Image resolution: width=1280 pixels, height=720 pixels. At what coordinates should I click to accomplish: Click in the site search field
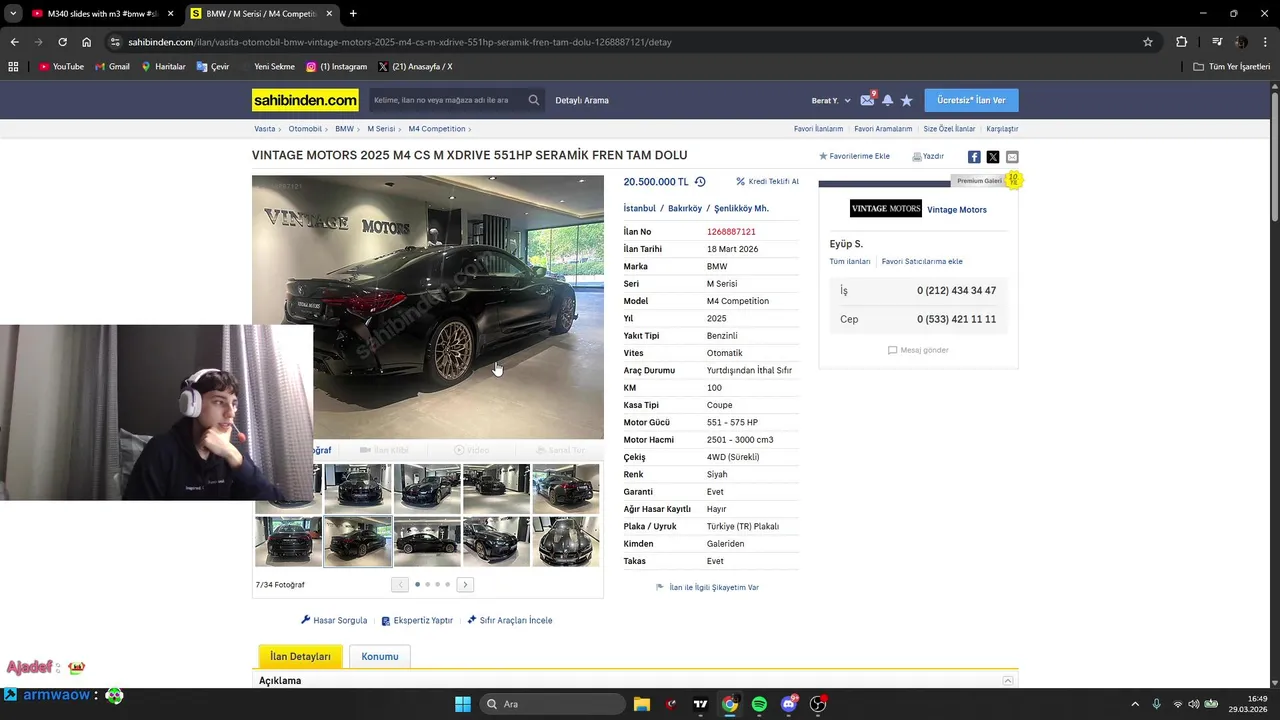click(x=446, y=100)
